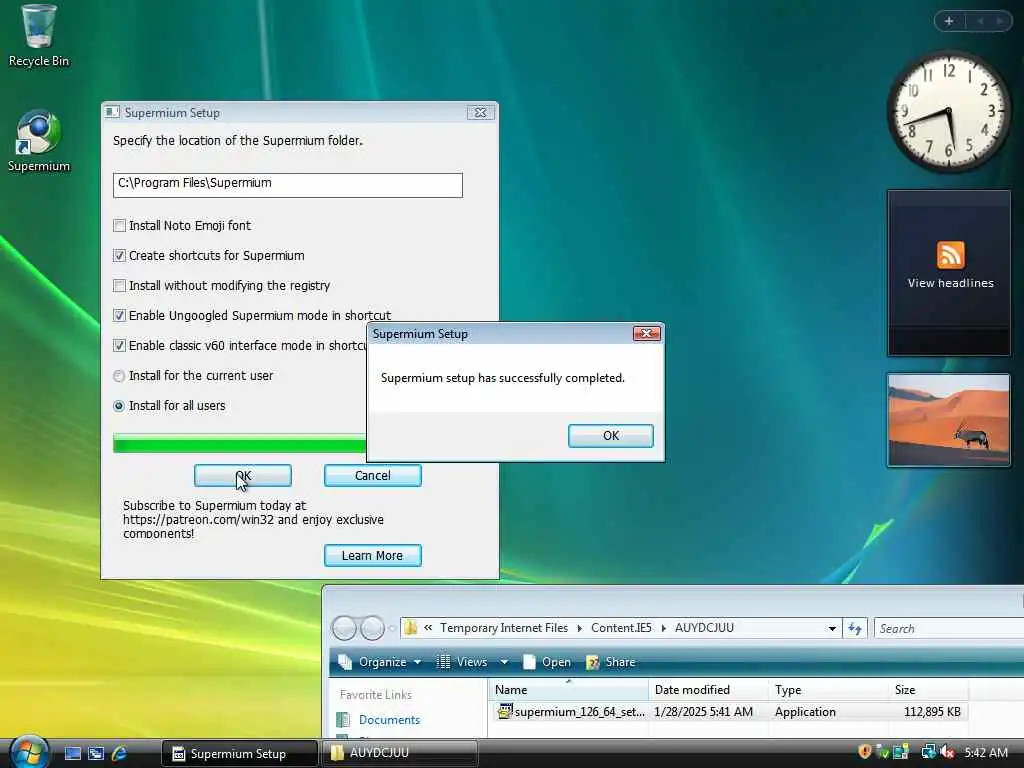Click Explorer back navigation button

(x=345, y=628)
